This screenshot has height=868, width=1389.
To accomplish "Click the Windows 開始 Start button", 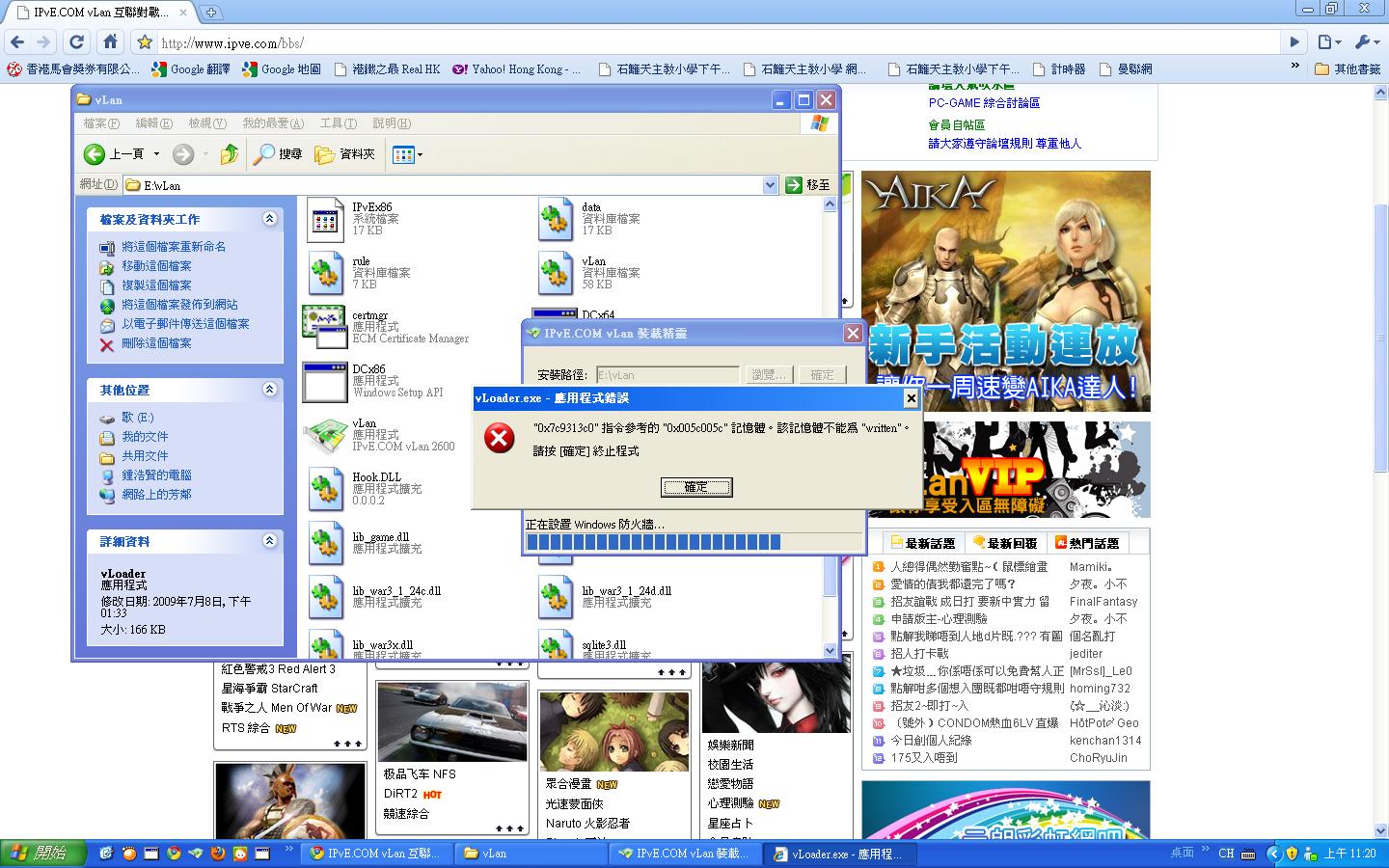I will tap(43, 854).
